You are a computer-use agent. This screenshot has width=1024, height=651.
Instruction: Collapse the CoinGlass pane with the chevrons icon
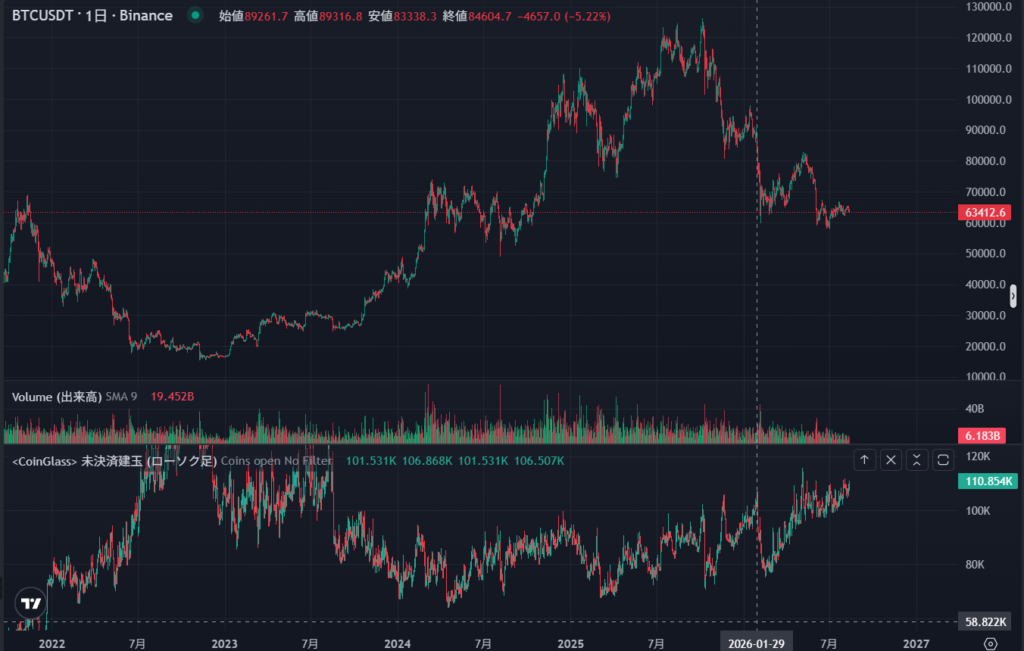(917, 460)
